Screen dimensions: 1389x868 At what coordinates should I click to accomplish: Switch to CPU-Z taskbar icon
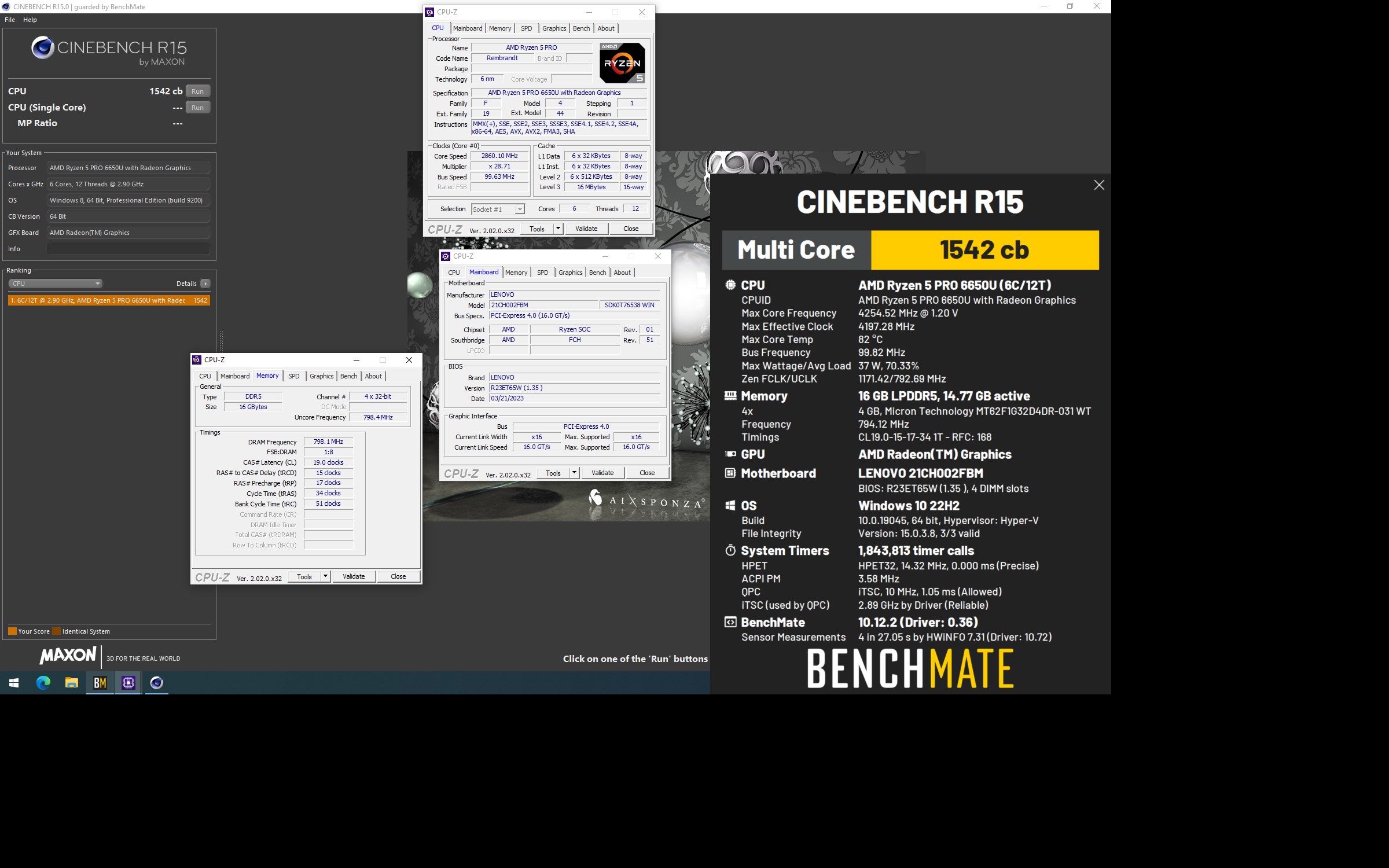128,683
